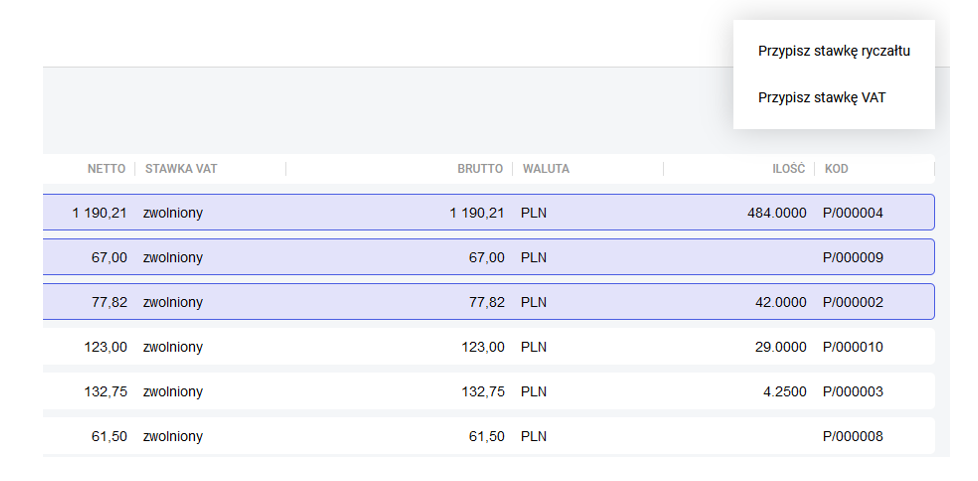Click the netto amount 132,75 cell
This screenshot has height=481, width=978.
click(105, 392)
